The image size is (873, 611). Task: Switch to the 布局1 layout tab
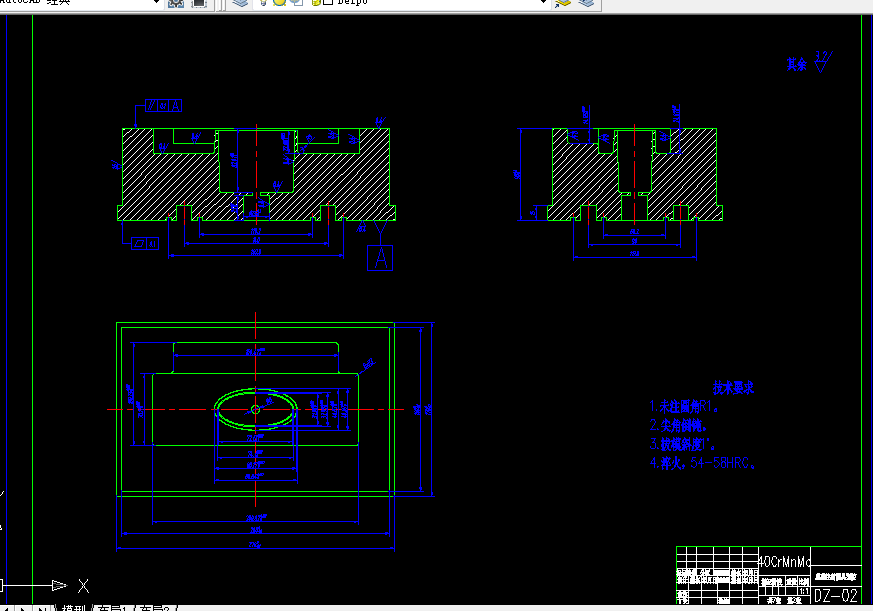[113, 608]
